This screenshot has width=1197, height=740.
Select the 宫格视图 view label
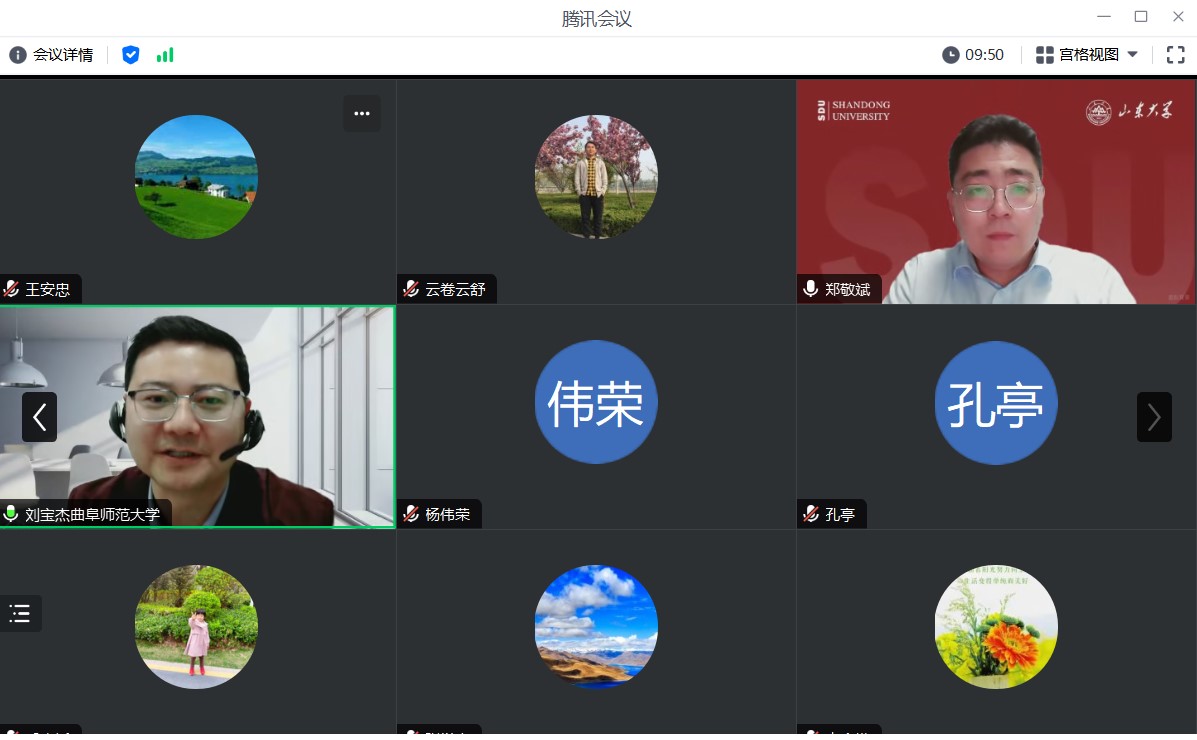click(1089, 55)
